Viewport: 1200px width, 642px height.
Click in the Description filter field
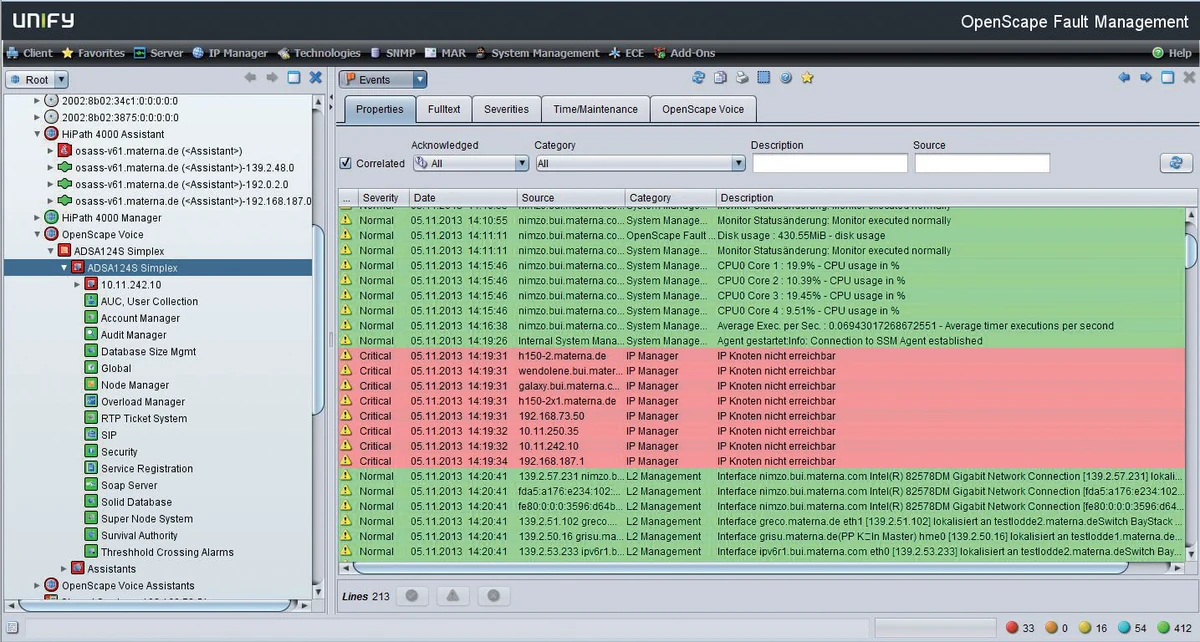pos(829,163)
